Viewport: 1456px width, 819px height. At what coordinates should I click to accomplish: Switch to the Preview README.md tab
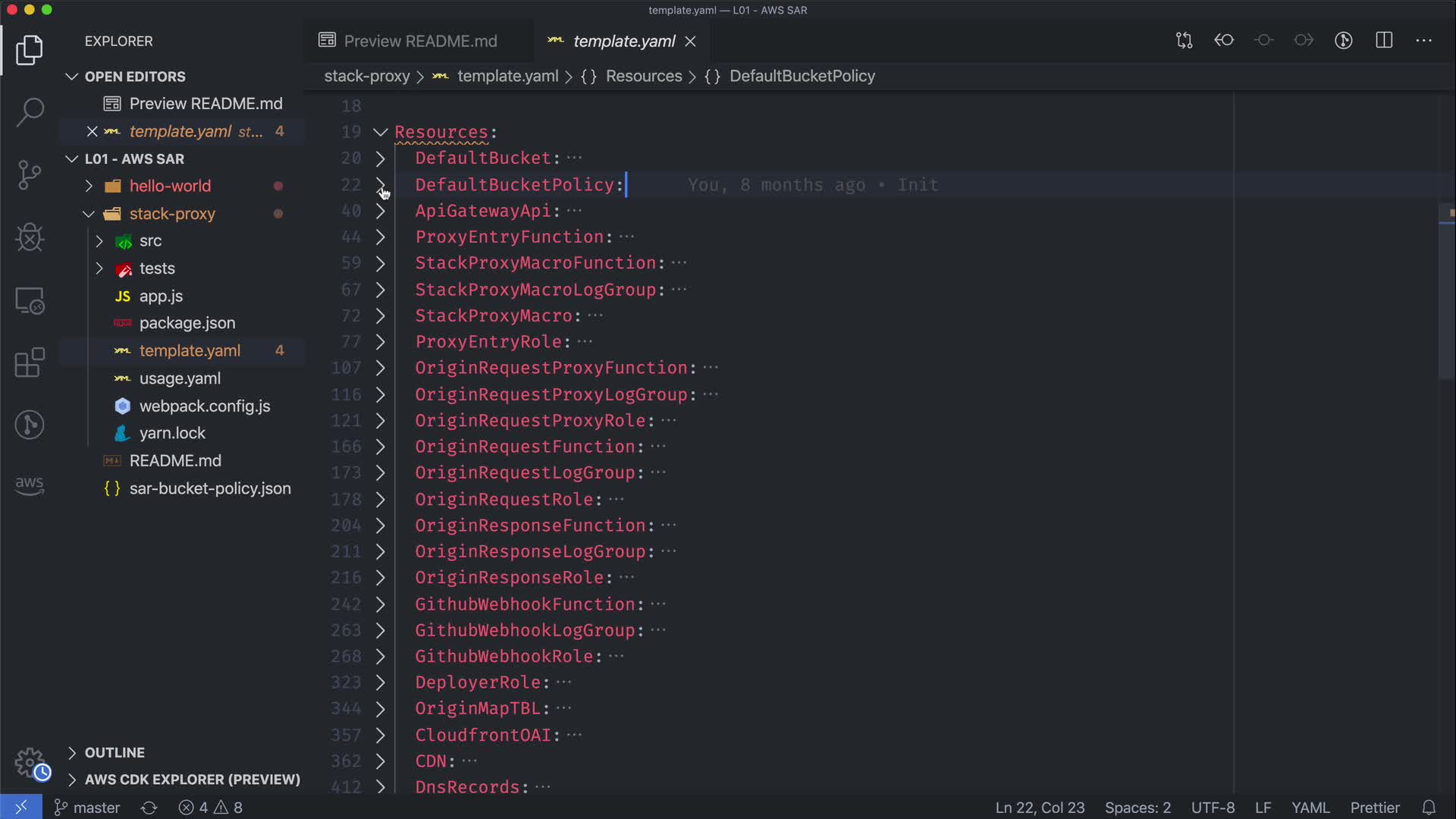[x=419, y=41]
